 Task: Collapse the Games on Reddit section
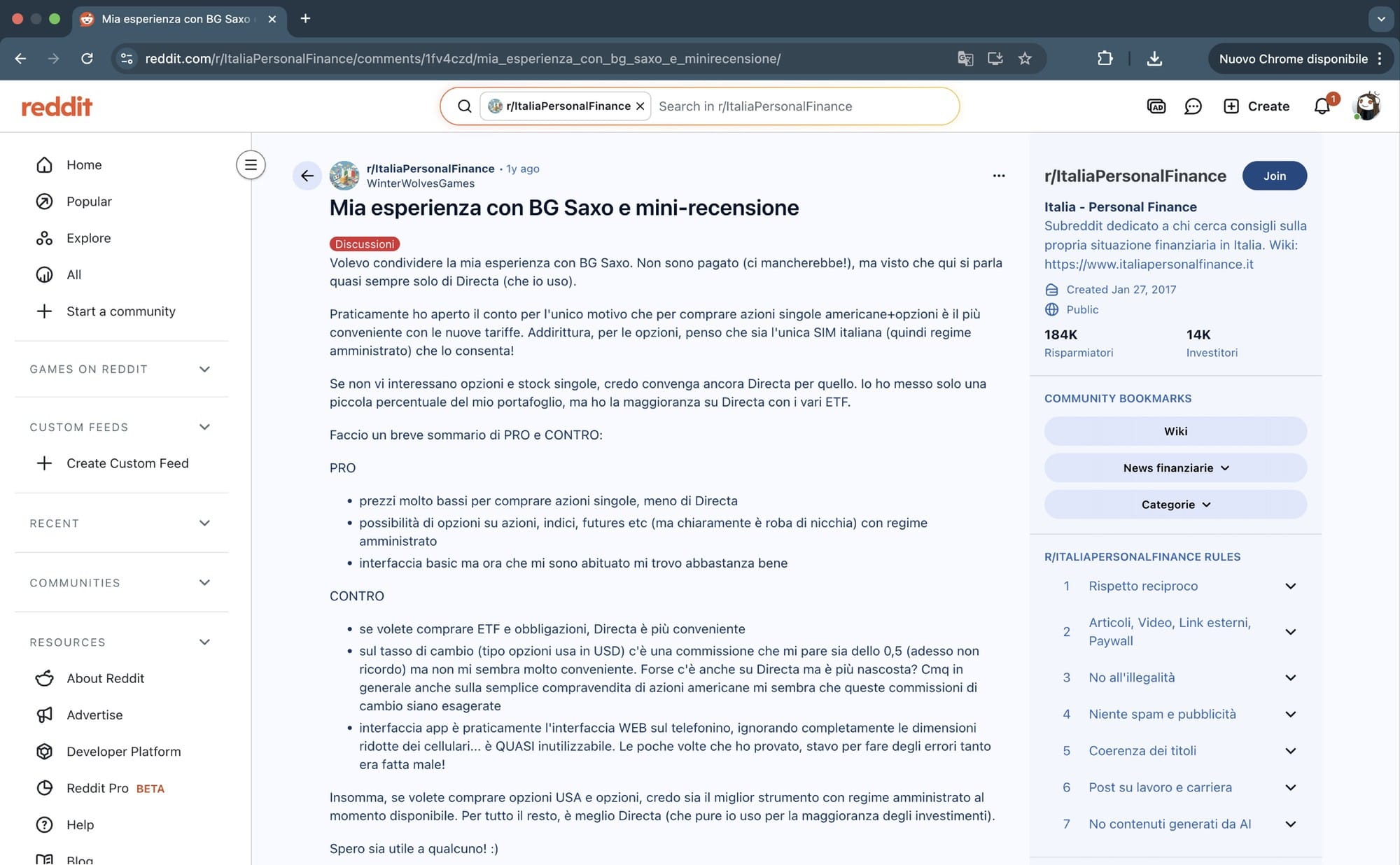(204, 369)
